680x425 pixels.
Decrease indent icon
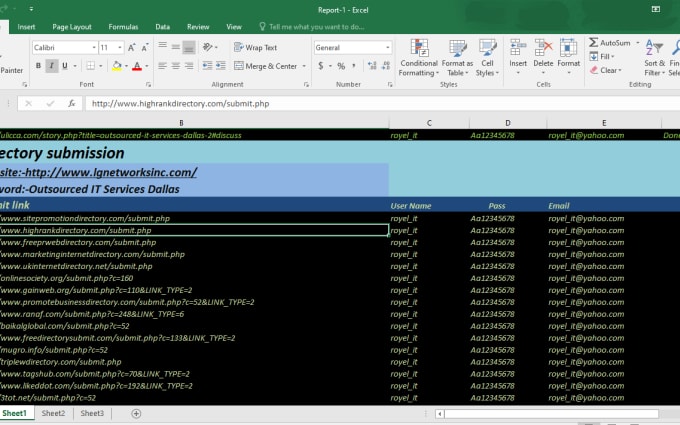click(x=207, y=66)
